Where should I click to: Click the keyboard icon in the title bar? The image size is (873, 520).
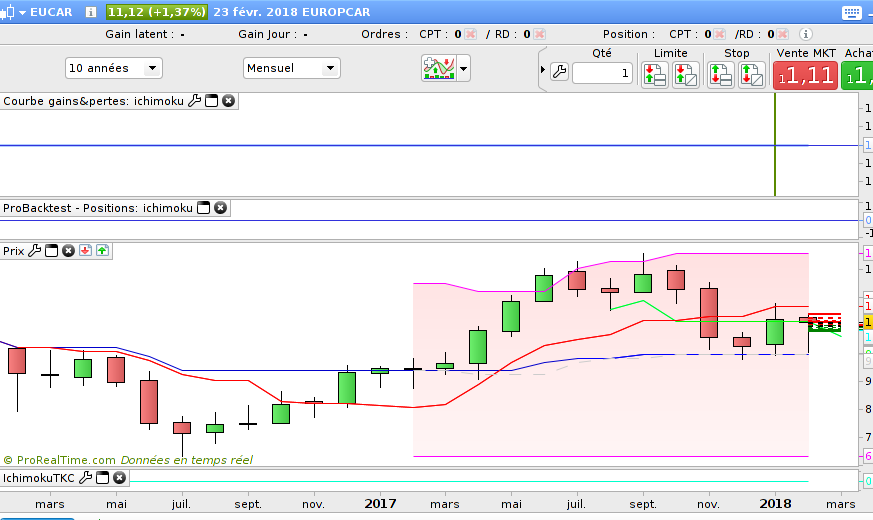[851, 13]
